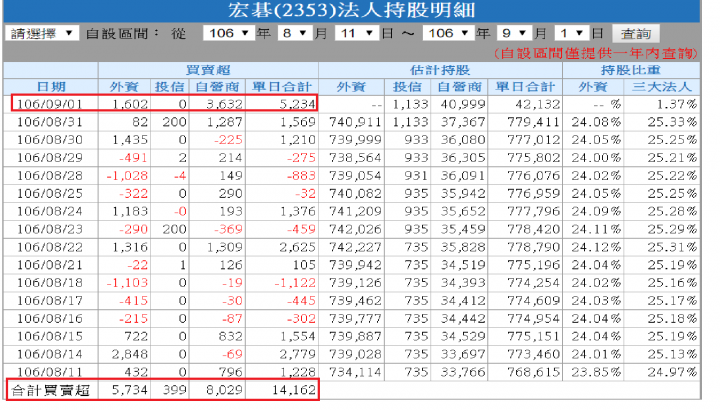This screenshot has height=410, width=720.
Task: Open the end year 106 dropdown
Action: click(x=448, y=33)
